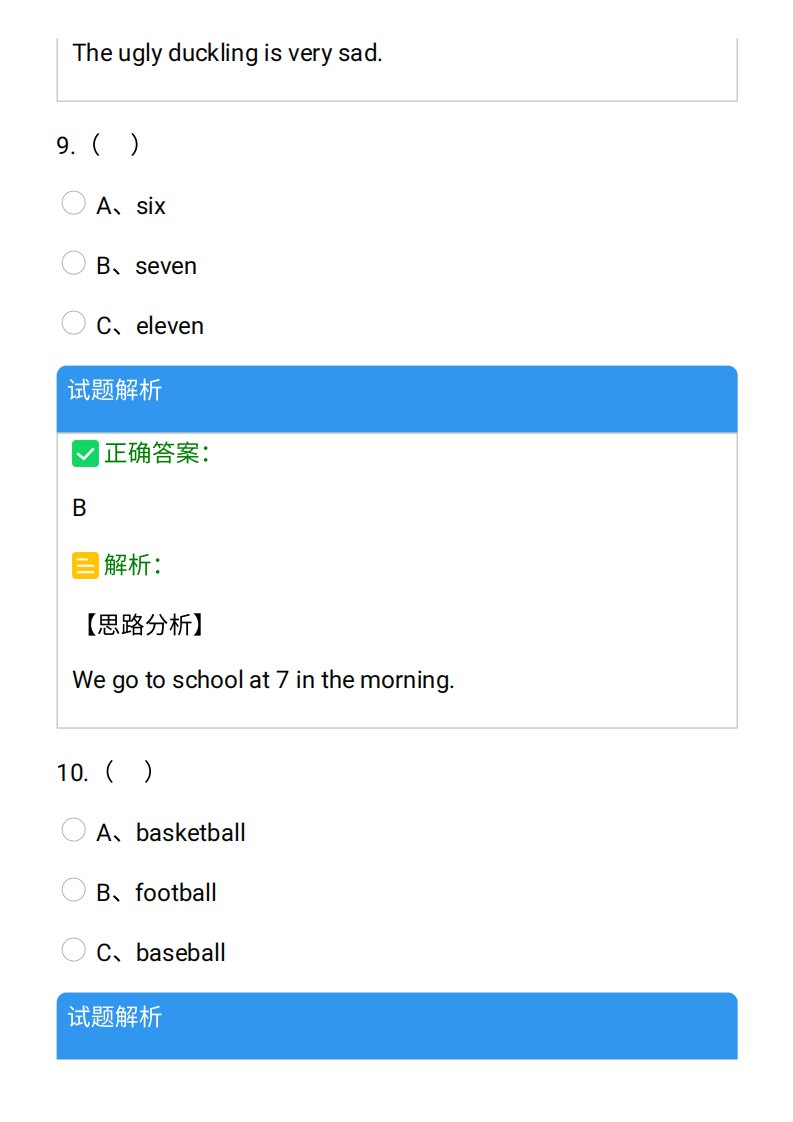Image resolution: width=793 pixels, height=1122 pixels.
Task: Click the 'football' option label
Action: click(x=176, y=892)
